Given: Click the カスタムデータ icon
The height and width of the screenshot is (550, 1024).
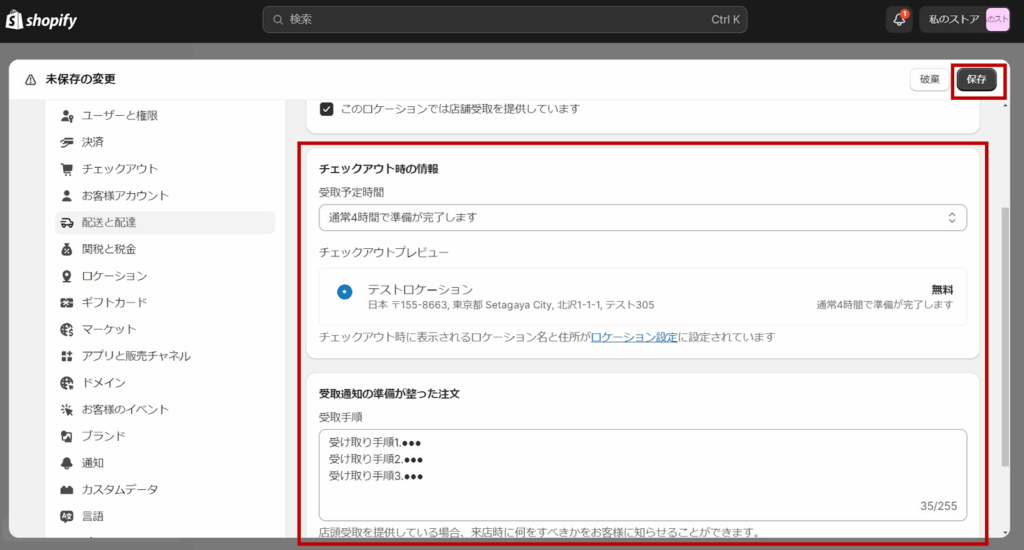Looking at the screenshot, I should coord(67,490).
